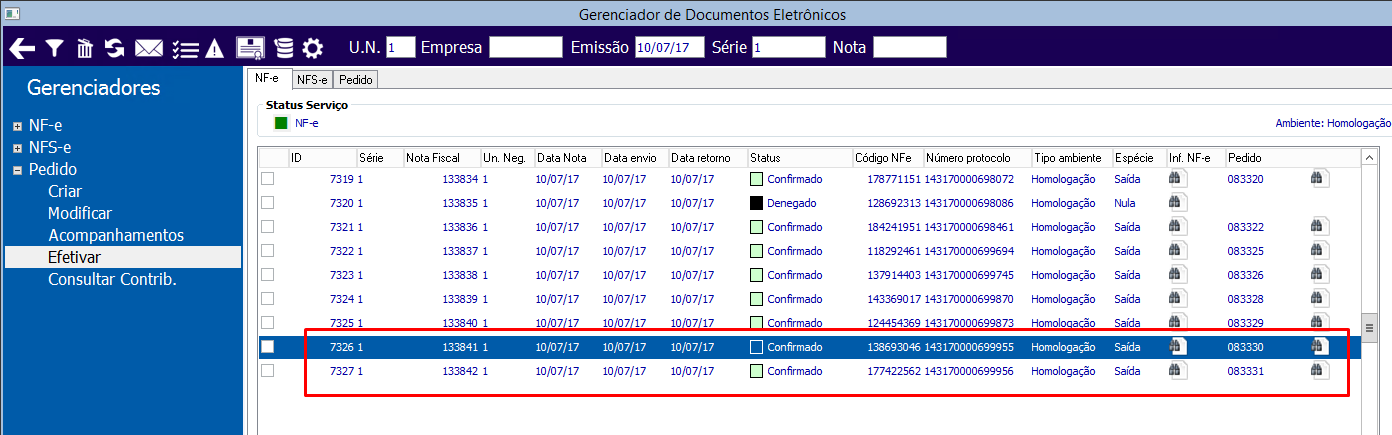Click binoculars icon beside pedido 083331

1320,371
